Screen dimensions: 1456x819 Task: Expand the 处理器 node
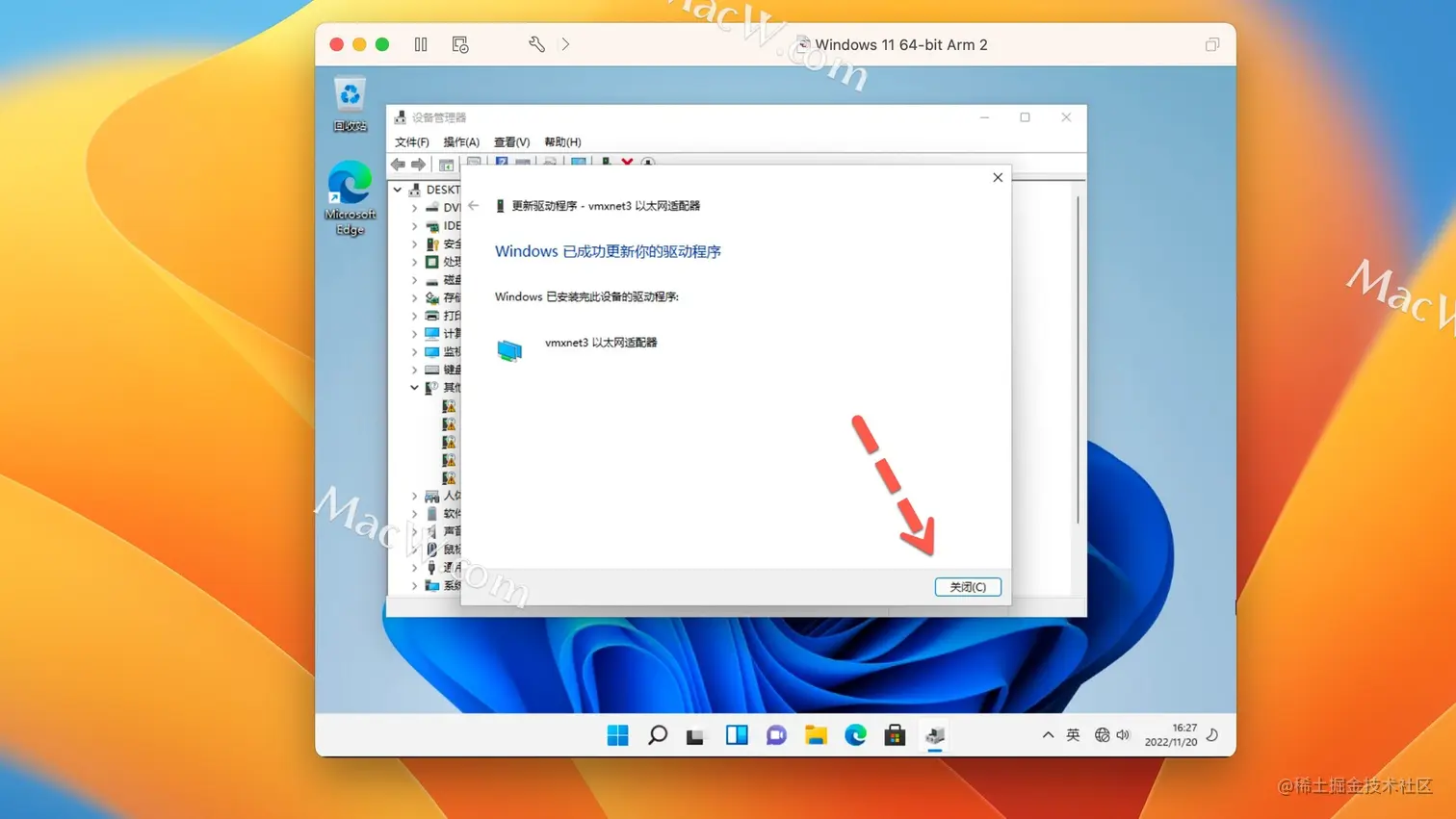[415, 262]
